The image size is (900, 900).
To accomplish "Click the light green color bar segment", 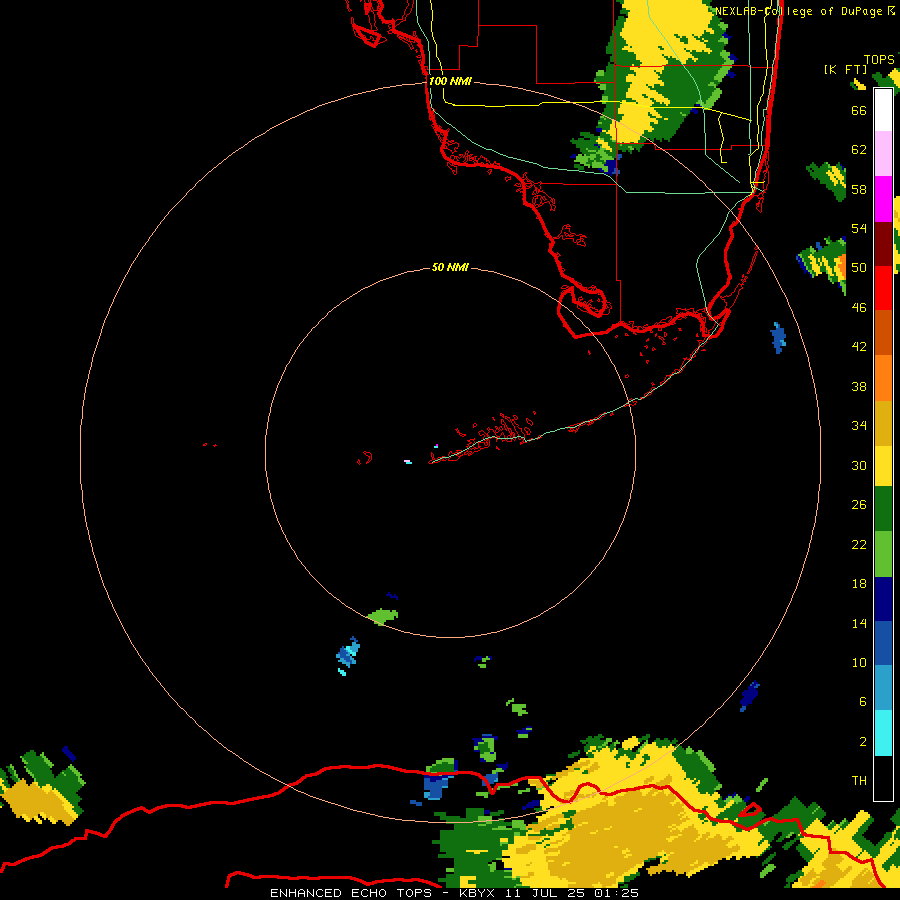I will 883,554.
